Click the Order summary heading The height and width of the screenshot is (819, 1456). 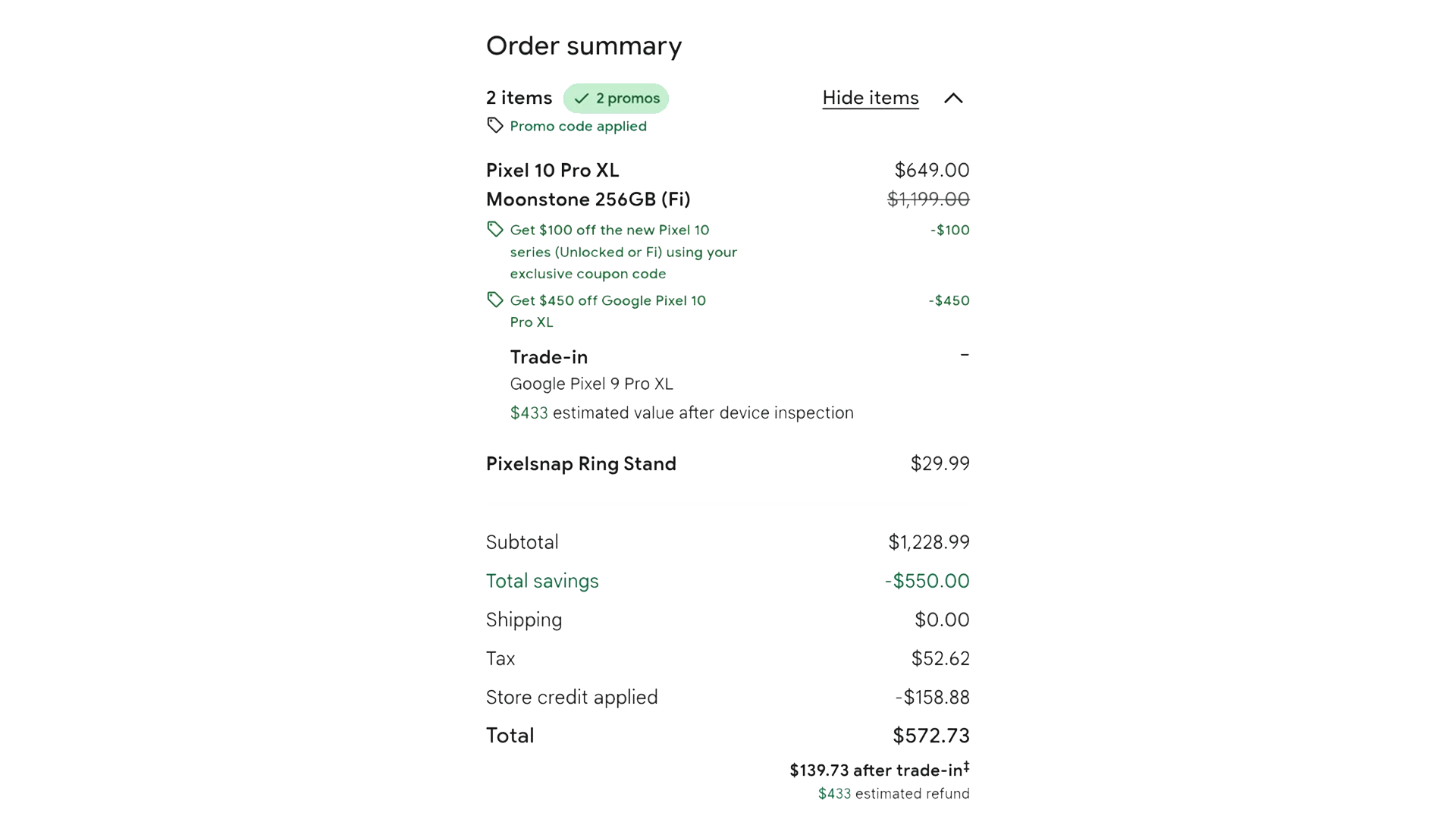click(x=583, y=45)
